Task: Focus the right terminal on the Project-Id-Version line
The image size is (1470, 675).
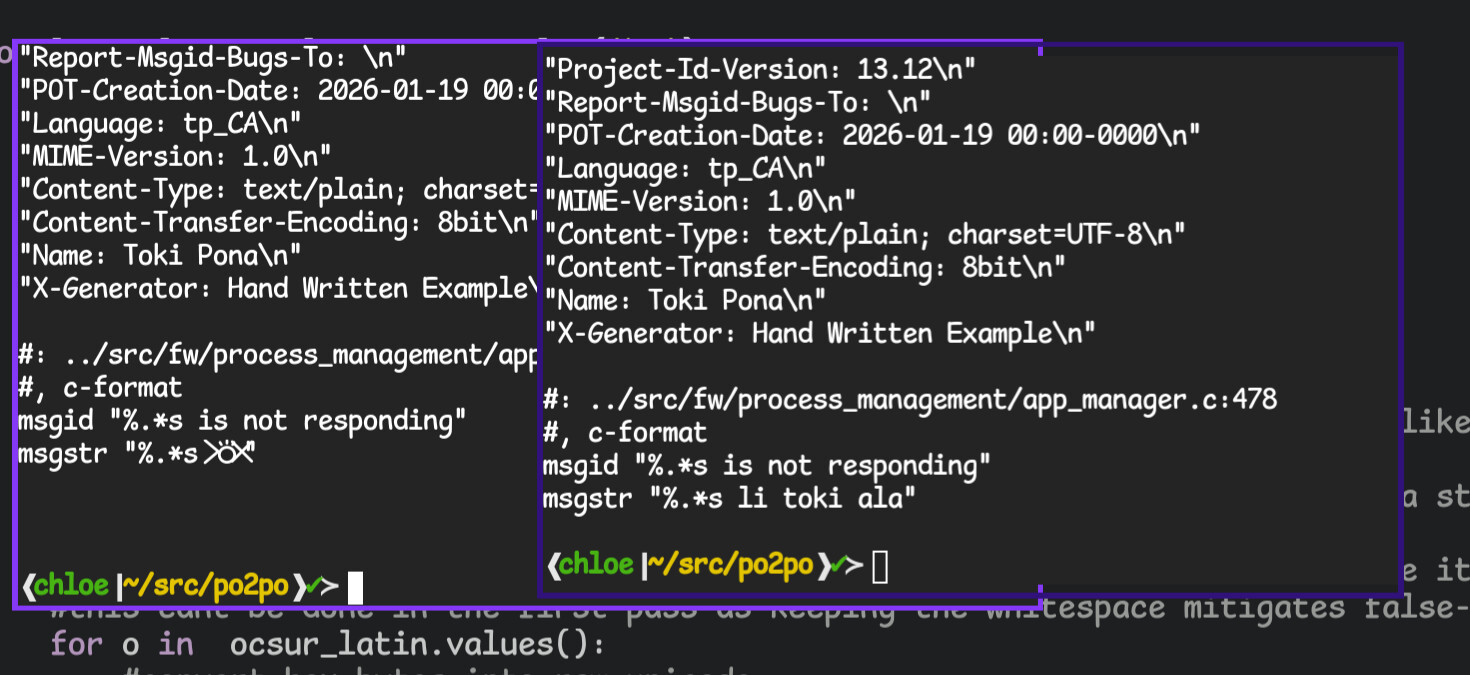Action: [759, 69]
